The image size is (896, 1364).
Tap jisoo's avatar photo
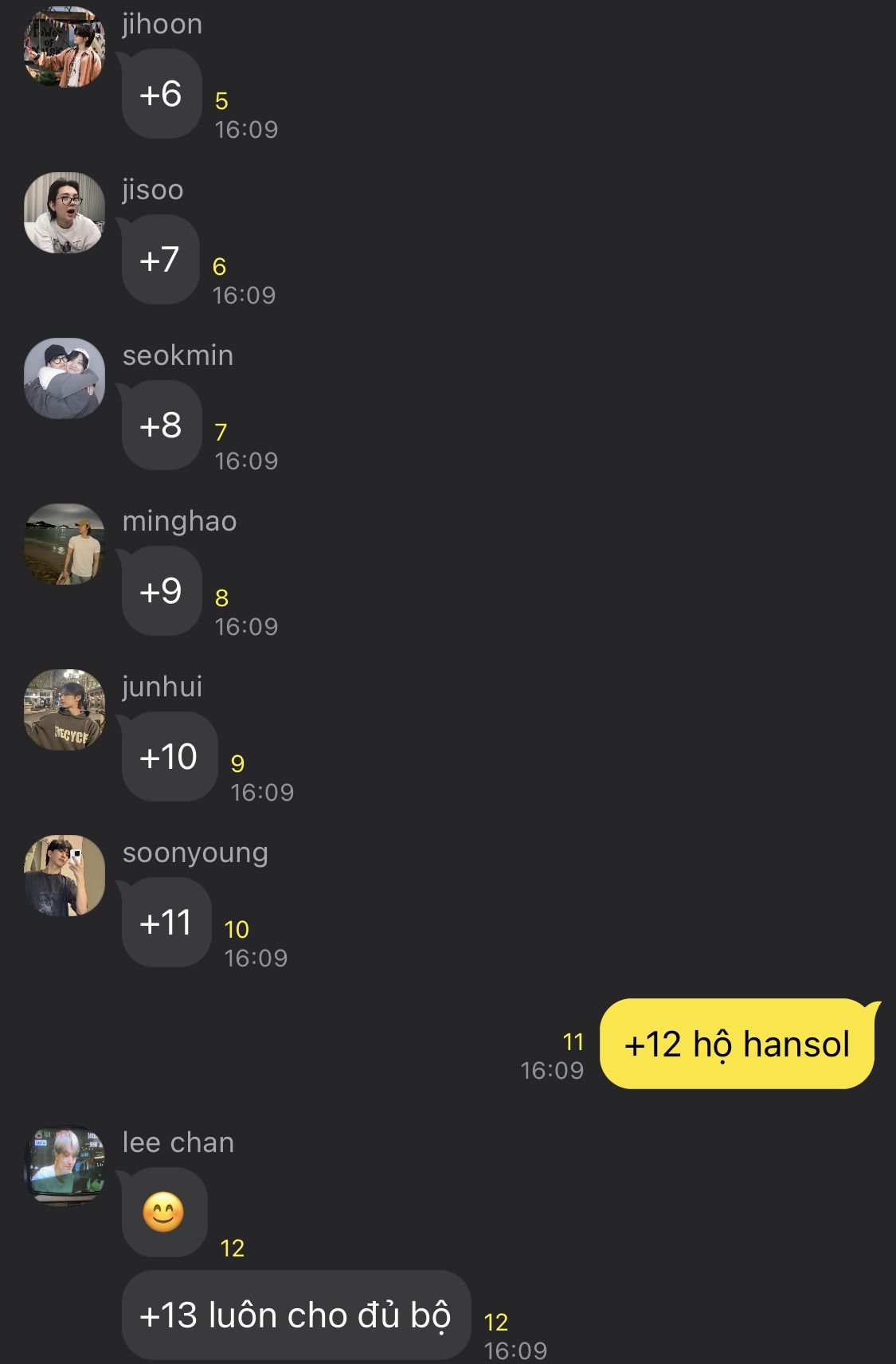point(65,213)
